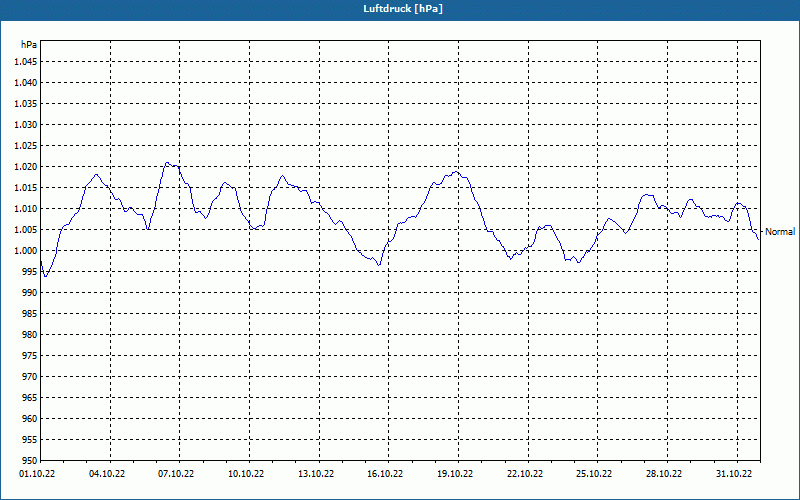
Task: Click the 'Normal' label beside the chart
Action: coord(780,232)
